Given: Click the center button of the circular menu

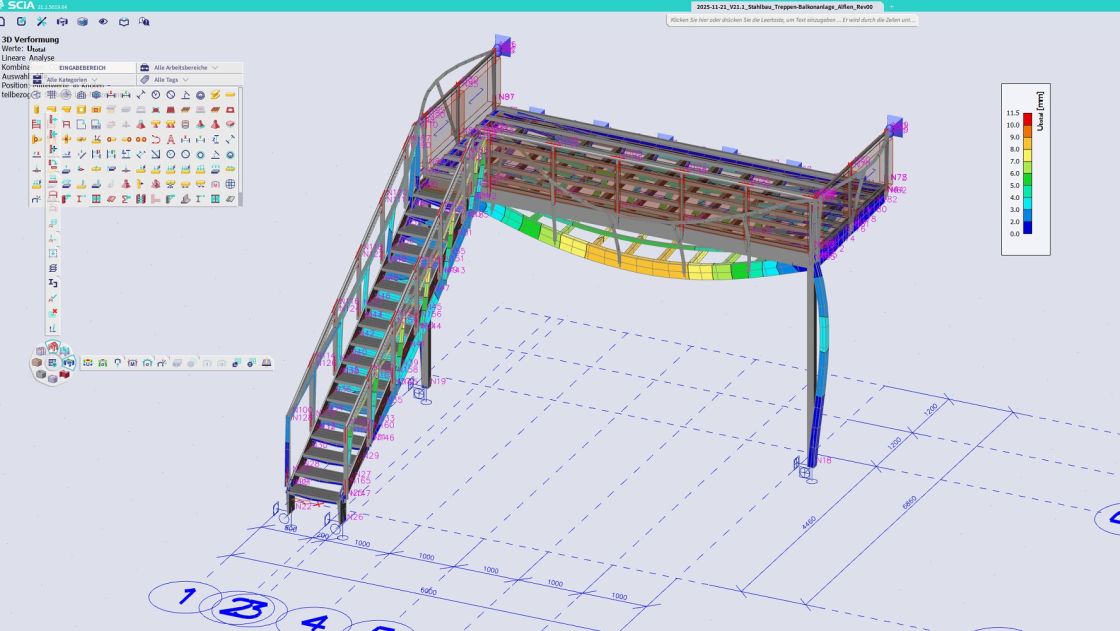Looking at the screenshot, I should 52,362.
